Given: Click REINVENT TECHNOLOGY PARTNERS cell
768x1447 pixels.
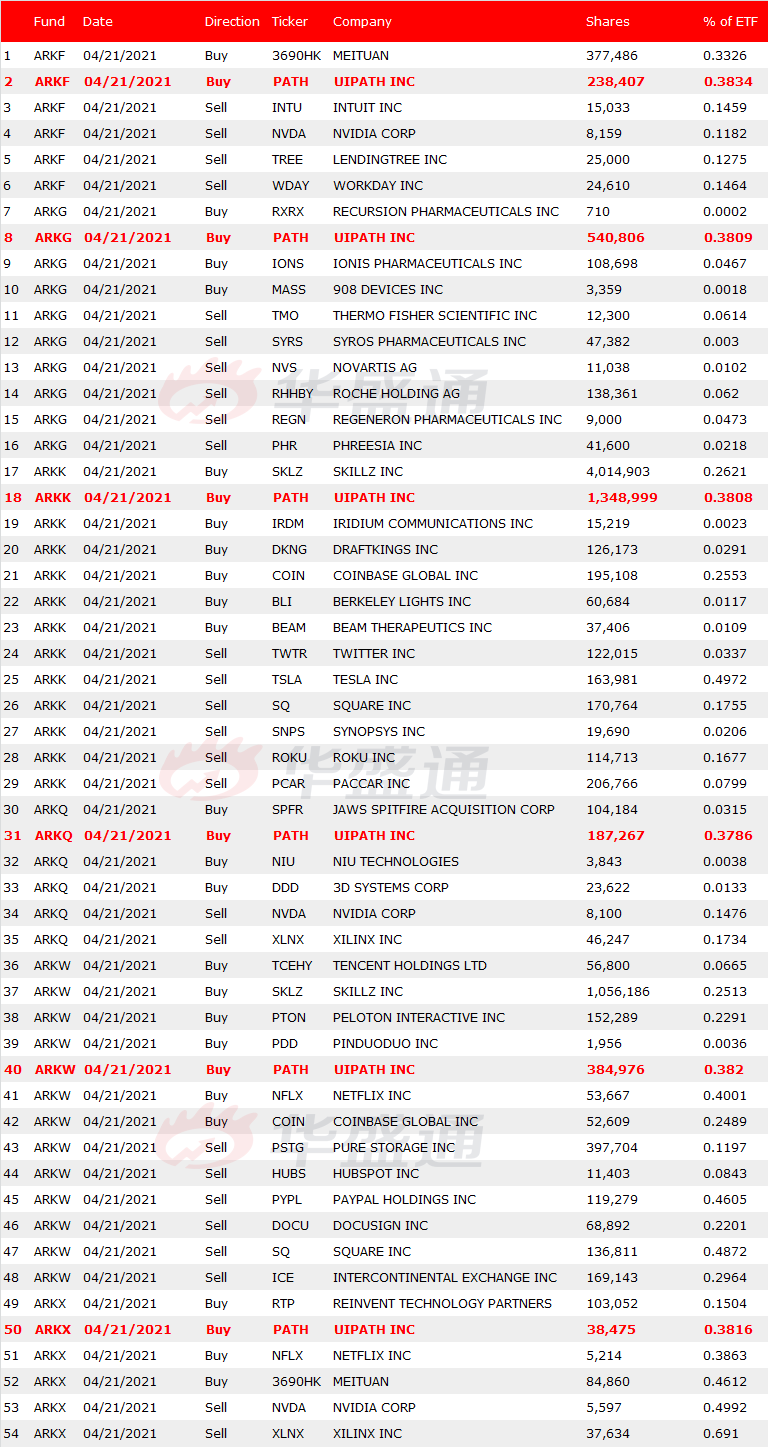Looking at the screenshot, I should click(x=443, y=1303).
